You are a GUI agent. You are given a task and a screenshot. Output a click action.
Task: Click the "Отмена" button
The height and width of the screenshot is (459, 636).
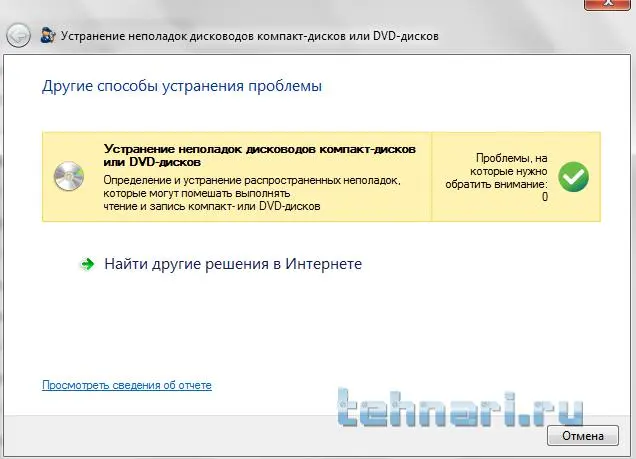click(x=583, y=436)
